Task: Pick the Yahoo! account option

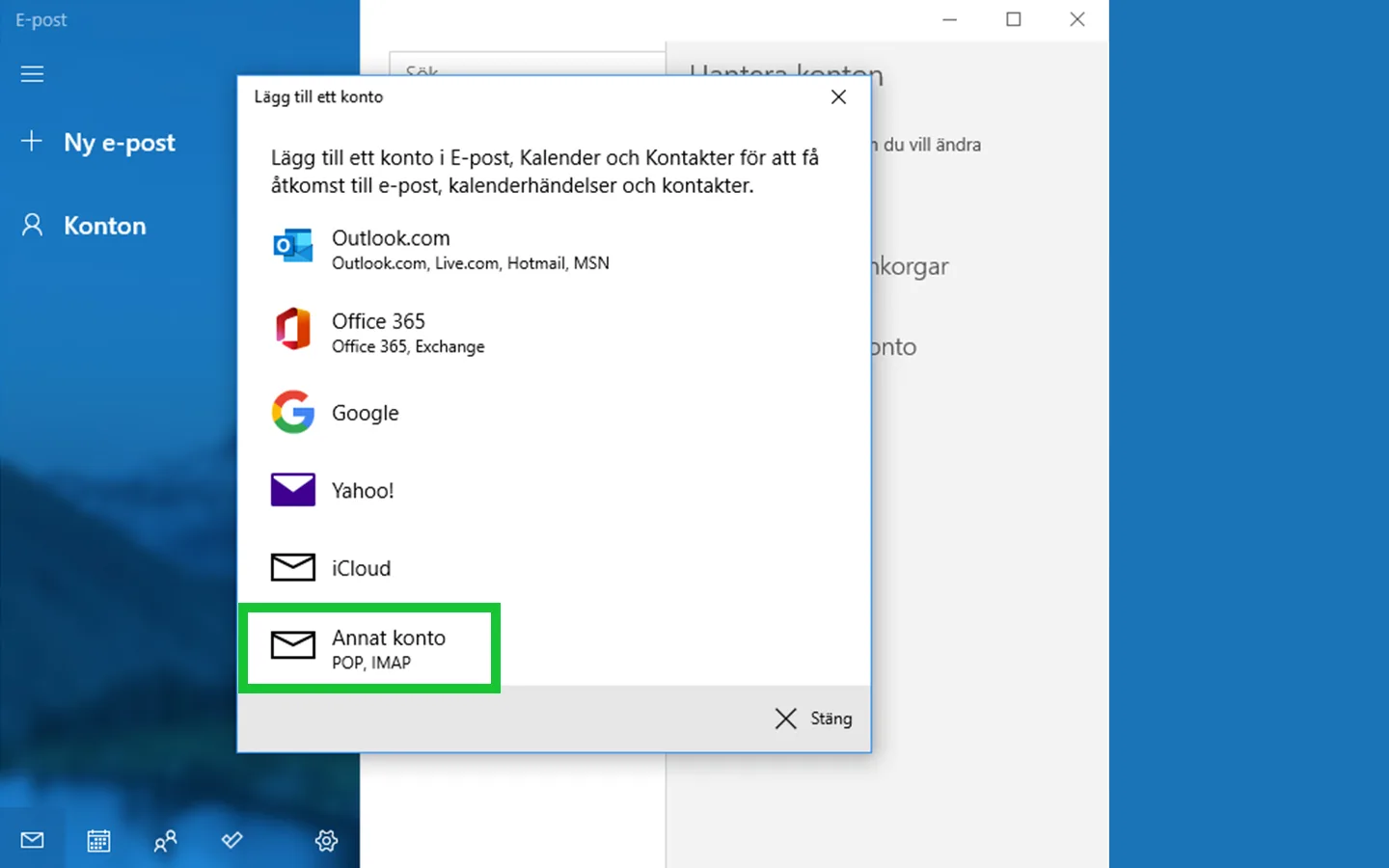Action: (363, 490)
